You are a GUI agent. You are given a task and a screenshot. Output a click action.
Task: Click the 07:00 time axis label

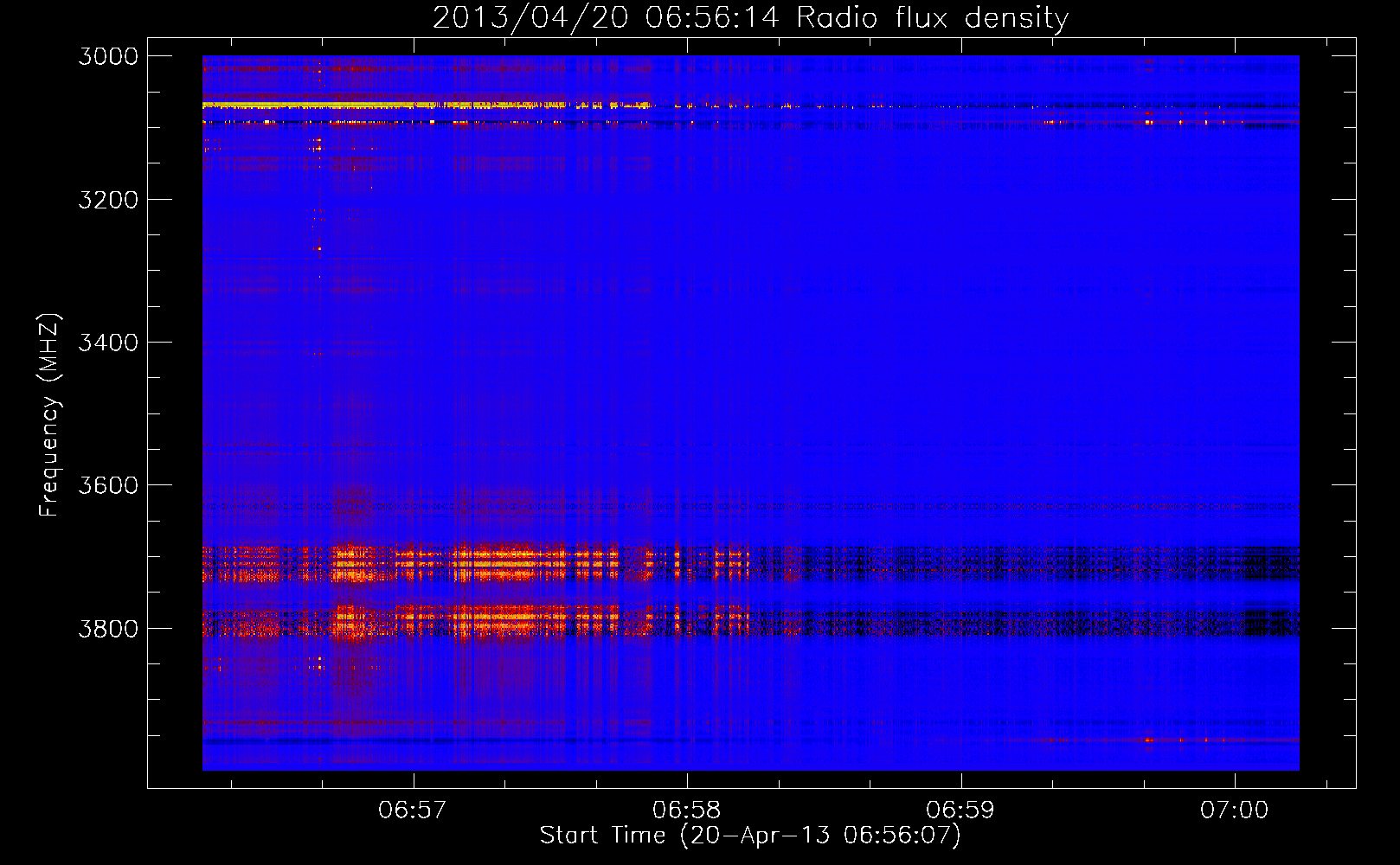click(x=1234, y=810)
